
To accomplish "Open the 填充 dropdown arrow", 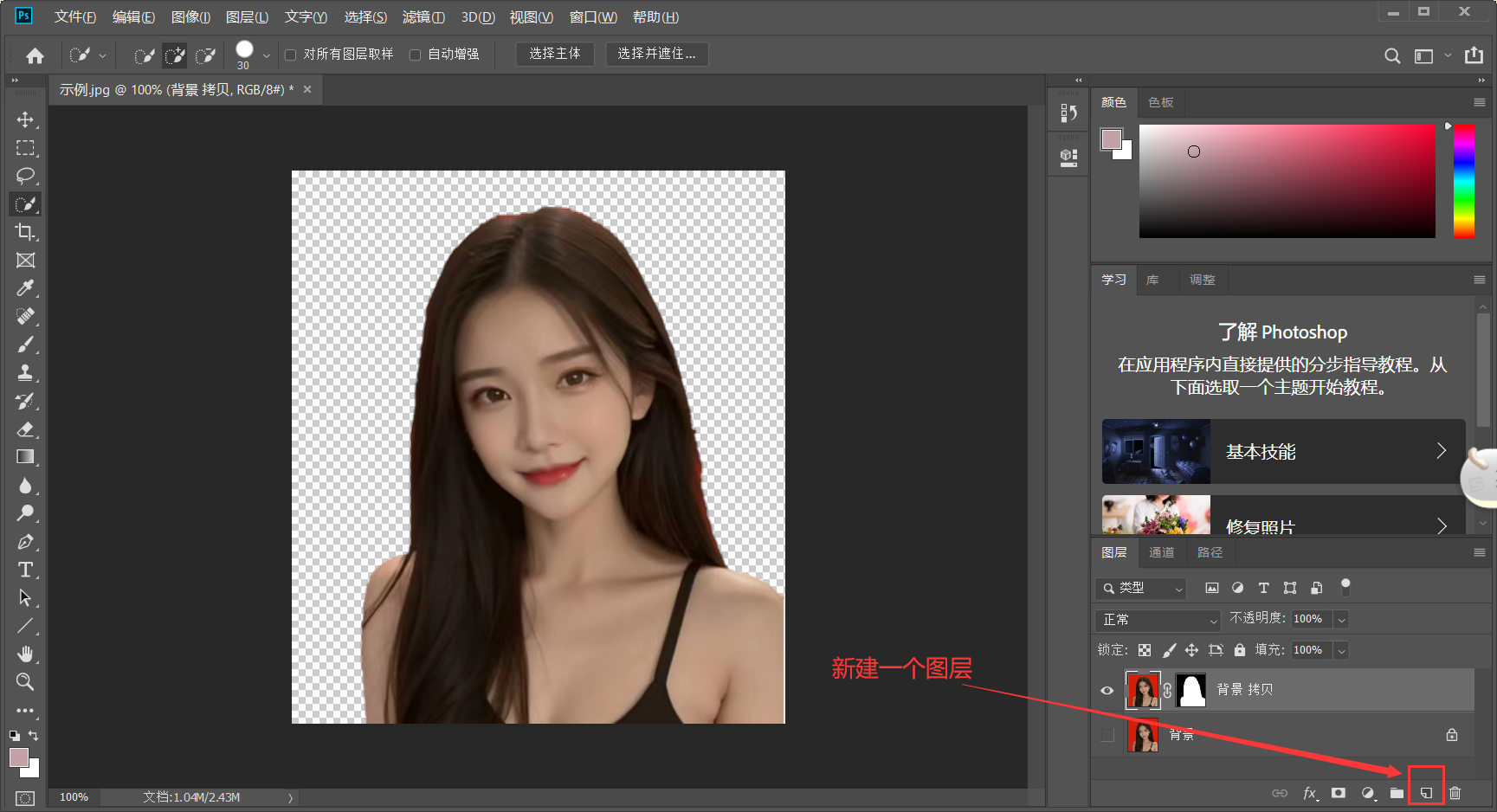I will point(1341,650).
